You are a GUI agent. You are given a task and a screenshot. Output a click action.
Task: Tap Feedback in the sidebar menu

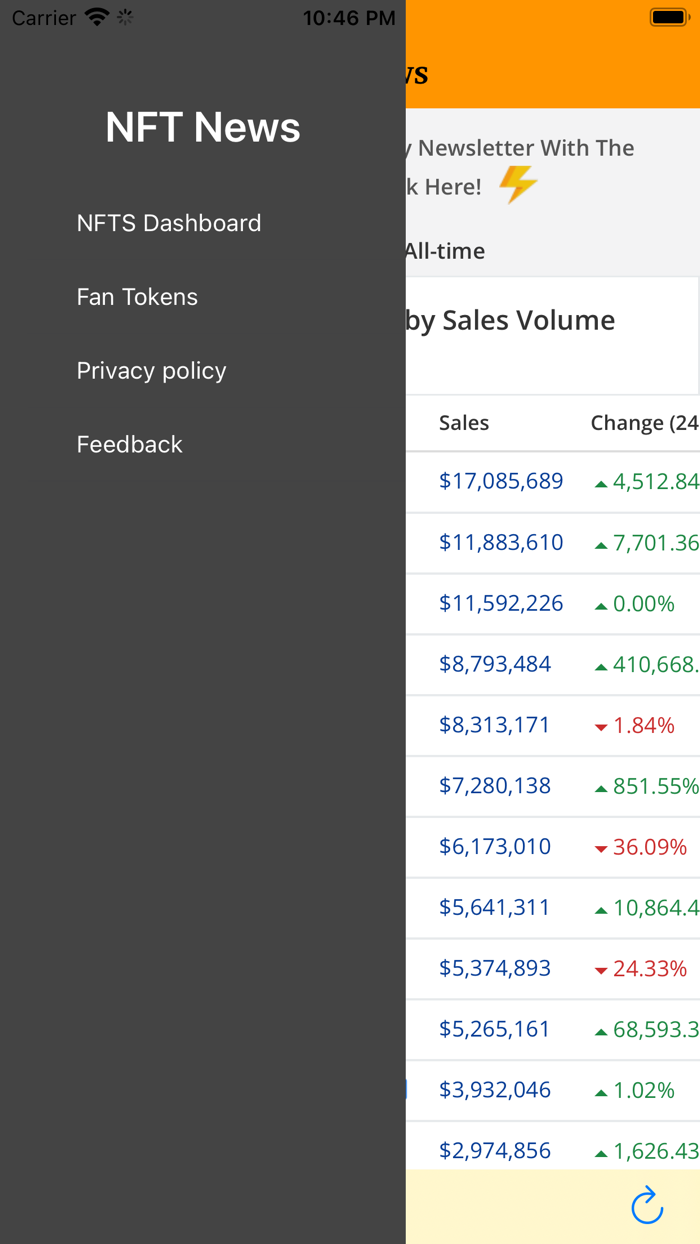coord(129,444)
